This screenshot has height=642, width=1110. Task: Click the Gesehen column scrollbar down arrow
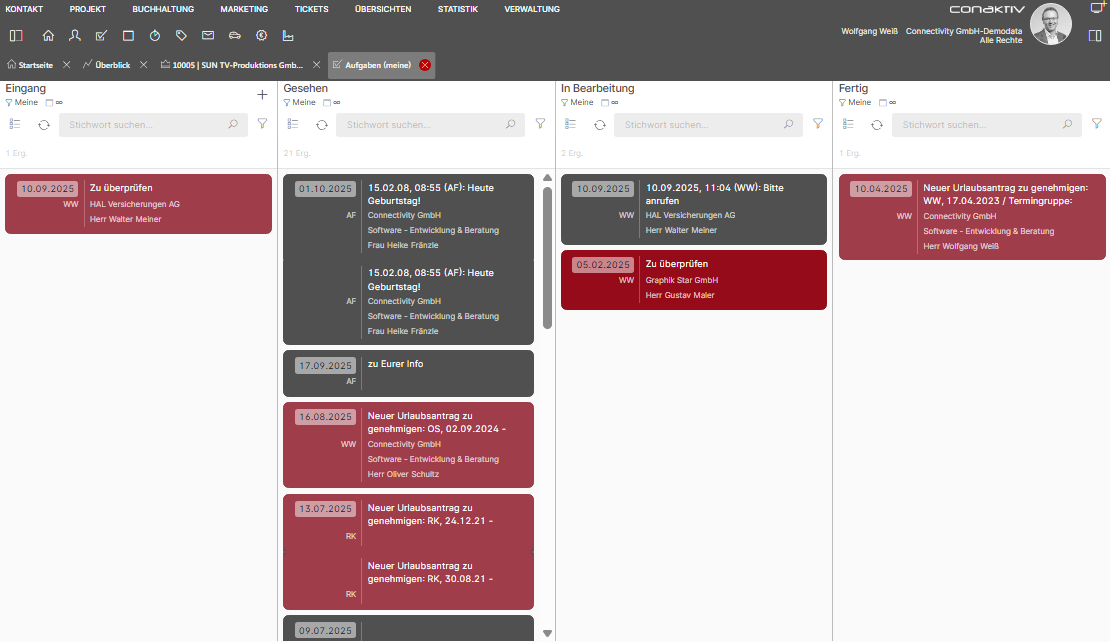(547, 634)
